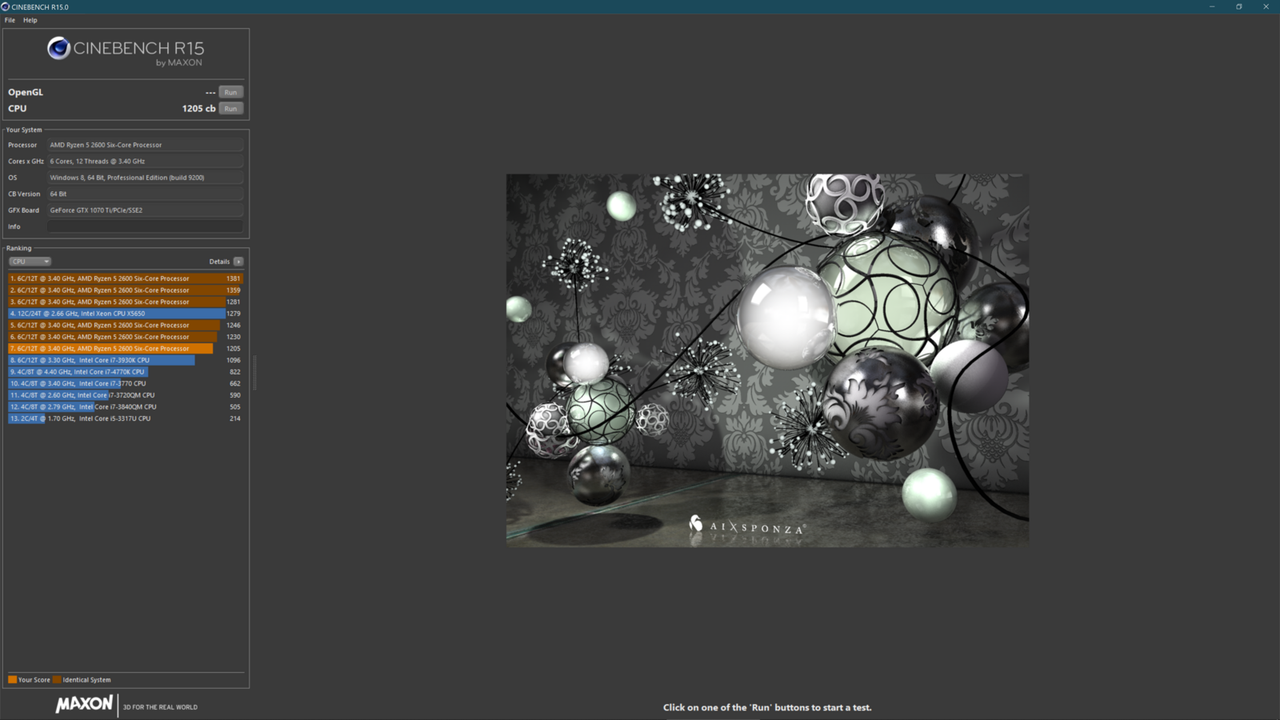Select the Intel Core i7-3840QM ranking entry
Image resolution: width=1280 pixels, height=720 pixels.
coord(126,407)
